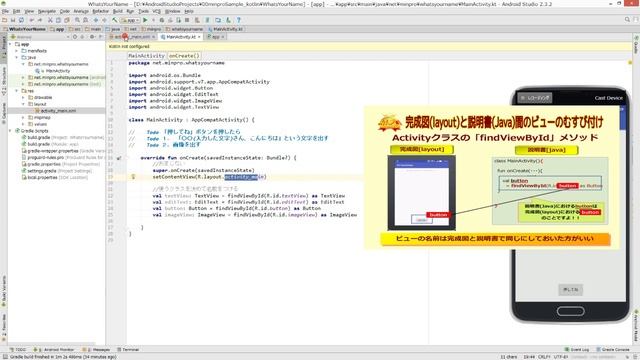Expand the manifests folder

[17, 51]
